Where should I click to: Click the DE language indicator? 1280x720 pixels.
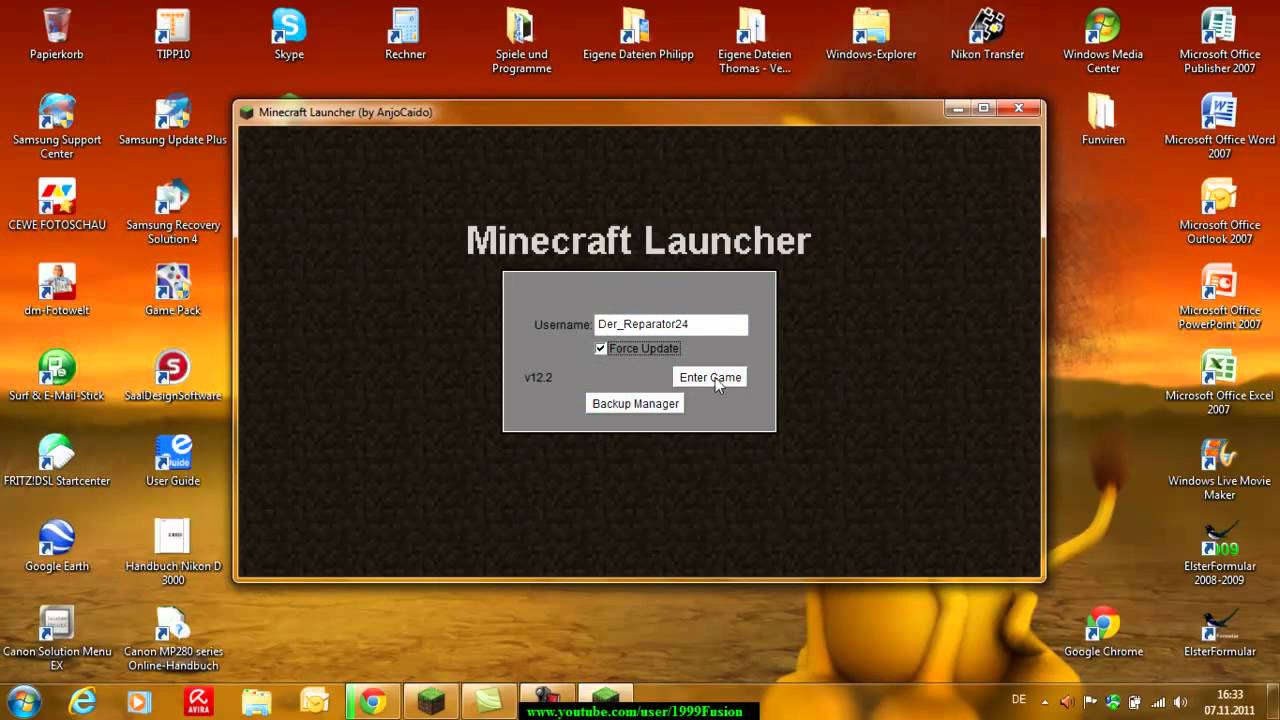1019,699
